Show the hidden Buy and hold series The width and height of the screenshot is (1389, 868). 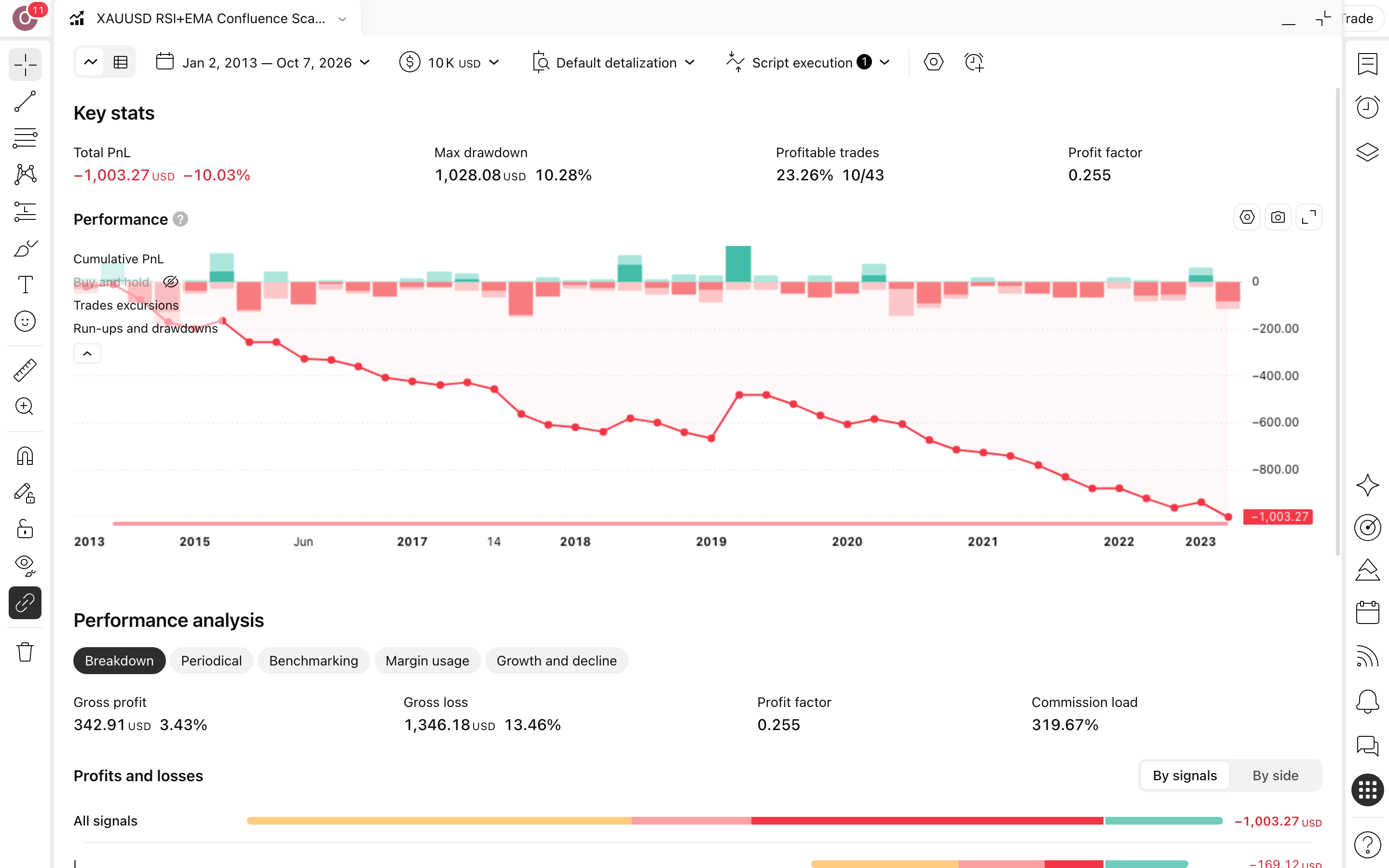170,282
